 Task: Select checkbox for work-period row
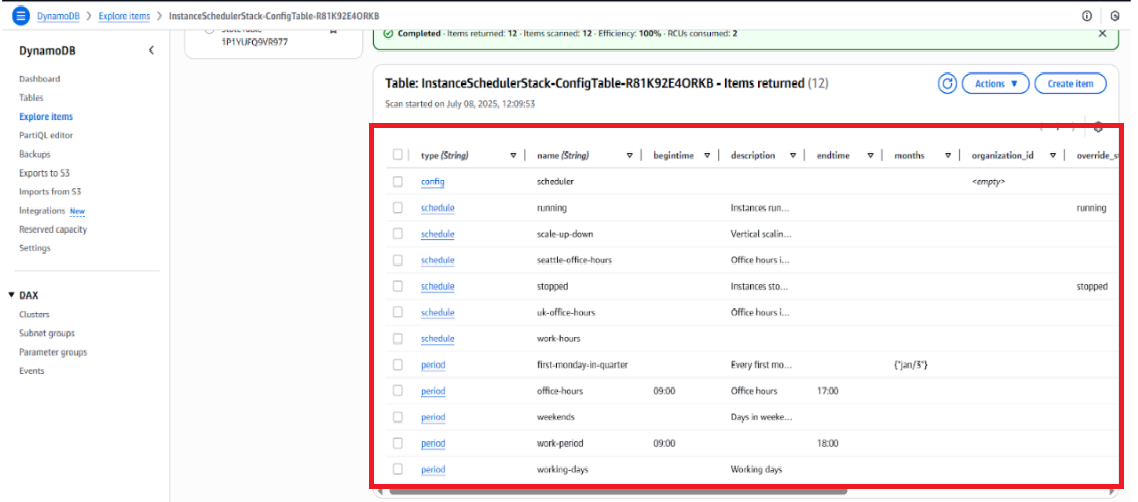point(398,443)
